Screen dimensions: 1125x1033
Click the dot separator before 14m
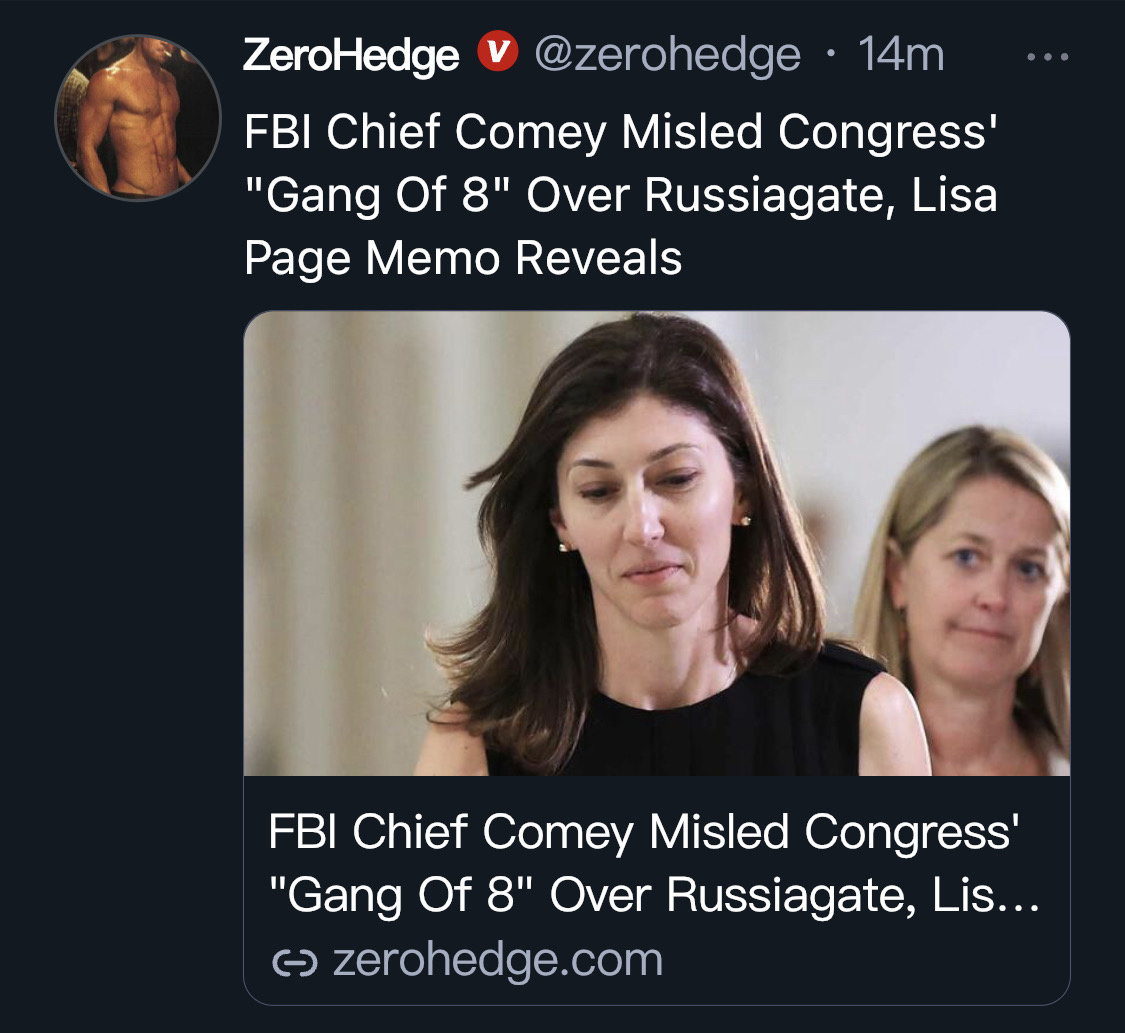pyautogui.click(x=830, y=55)
